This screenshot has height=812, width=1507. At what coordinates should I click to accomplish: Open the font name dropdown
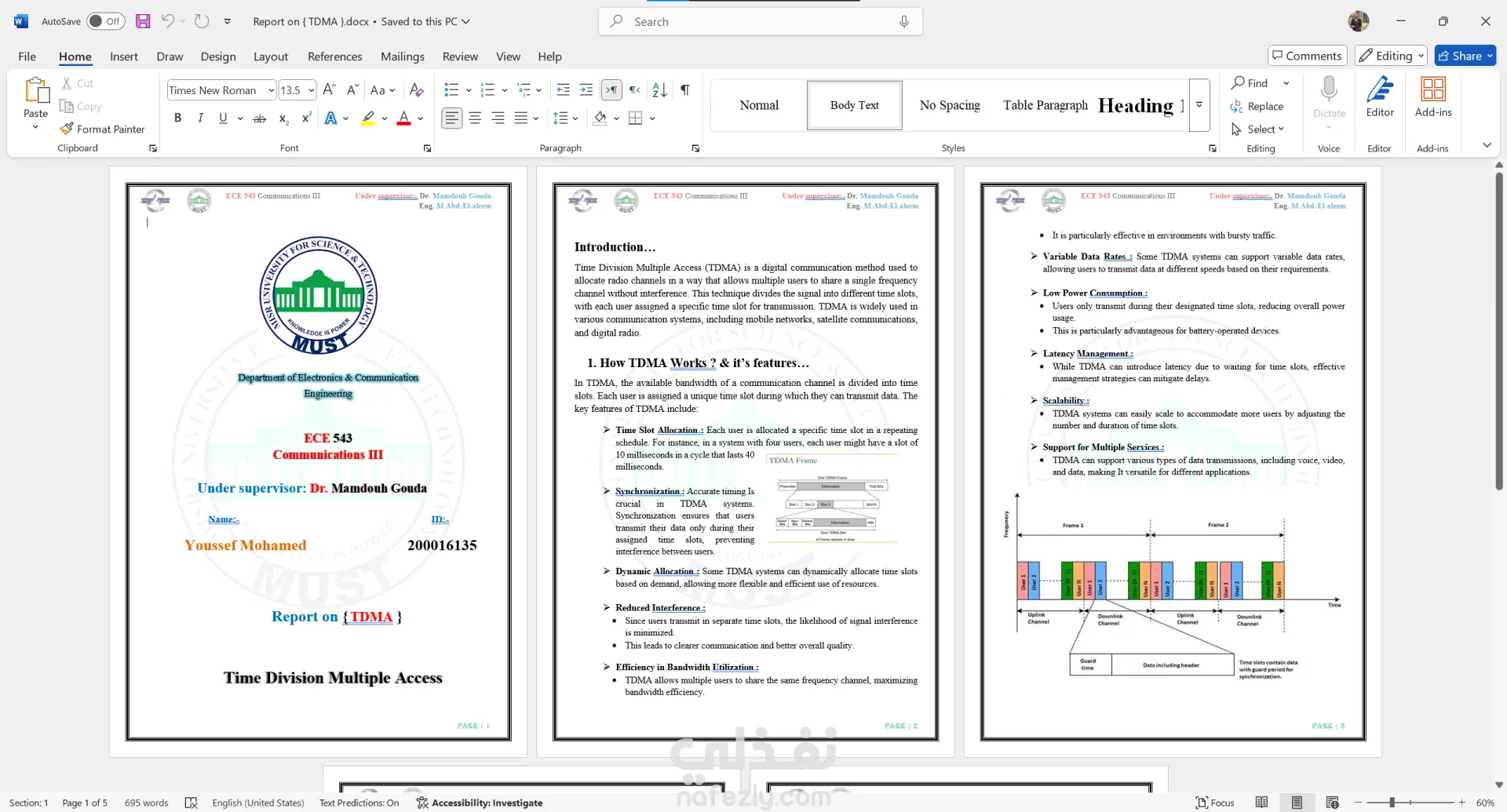pos(271,90)
